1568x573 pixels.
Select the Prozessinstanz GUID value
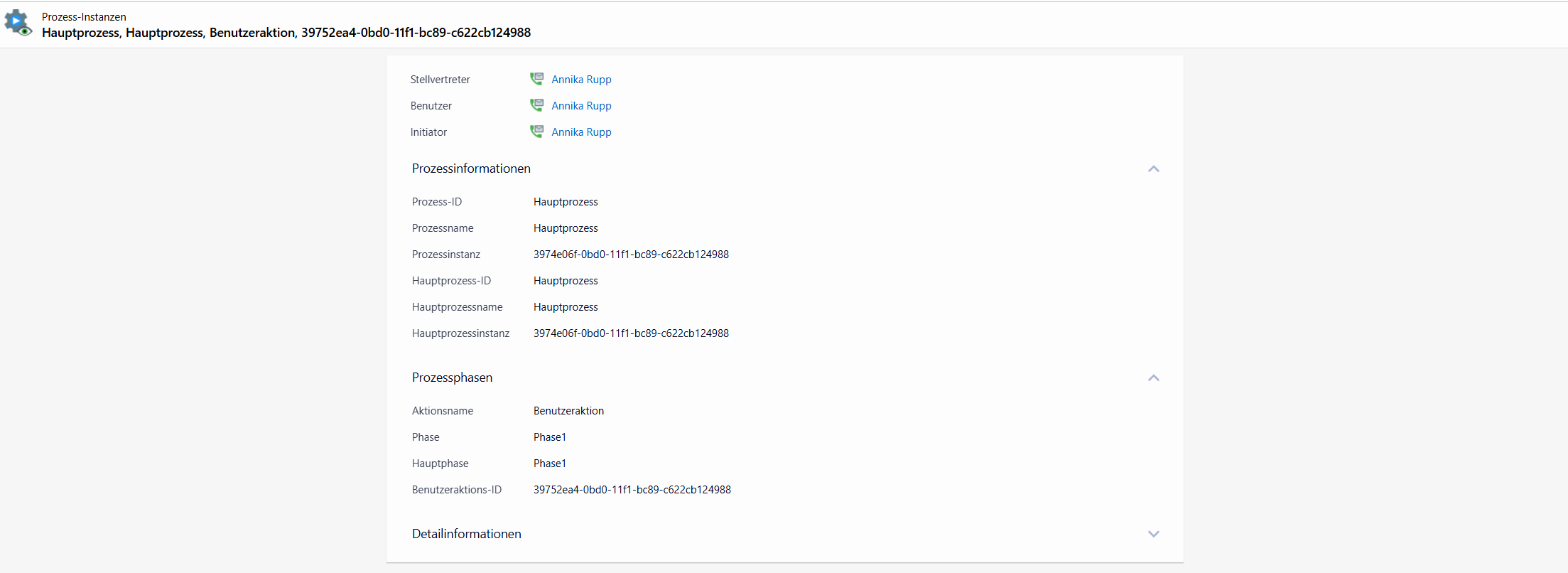point(631,255)
